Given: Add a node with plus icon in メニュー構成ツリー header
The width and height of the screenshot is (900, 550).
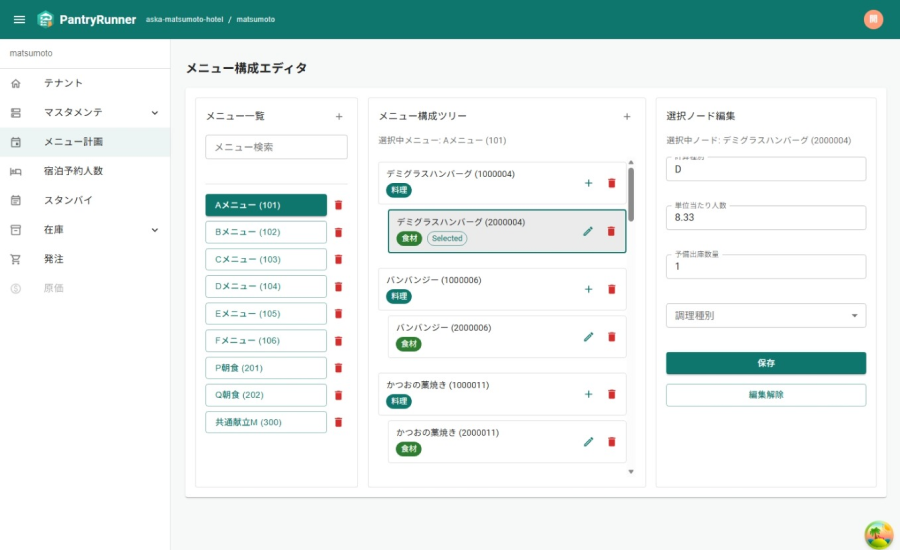Looking at the screenshot, I should tap(627, 117).
